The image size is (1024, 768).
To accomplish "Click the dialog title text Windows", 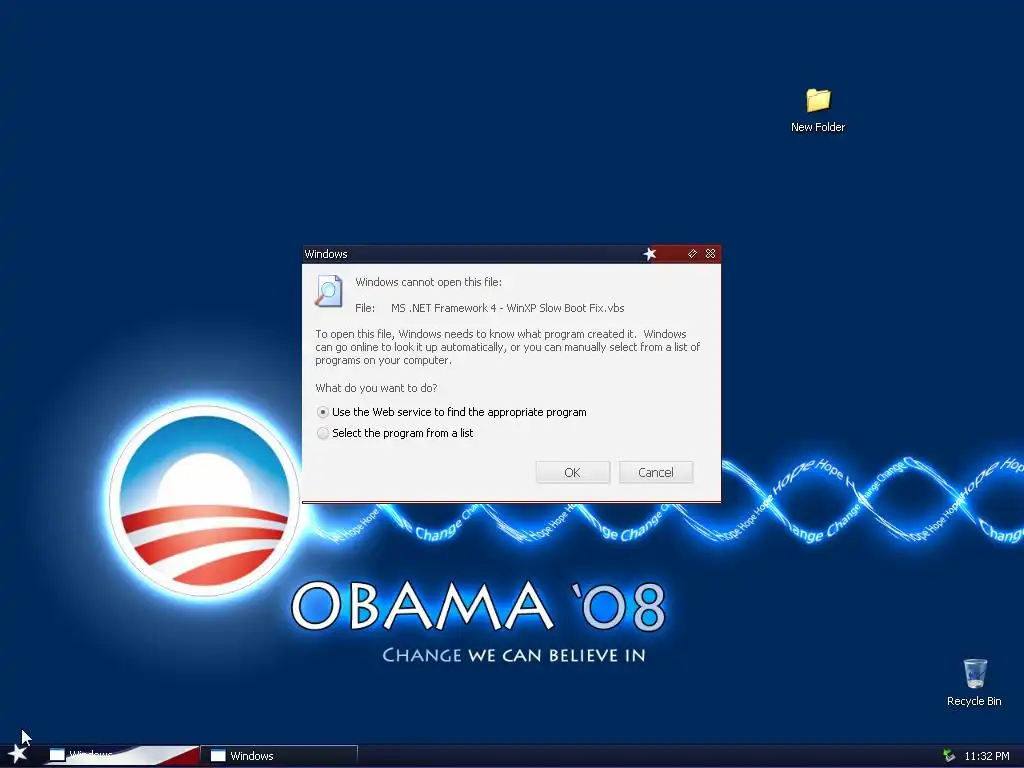I will (326, 254).
